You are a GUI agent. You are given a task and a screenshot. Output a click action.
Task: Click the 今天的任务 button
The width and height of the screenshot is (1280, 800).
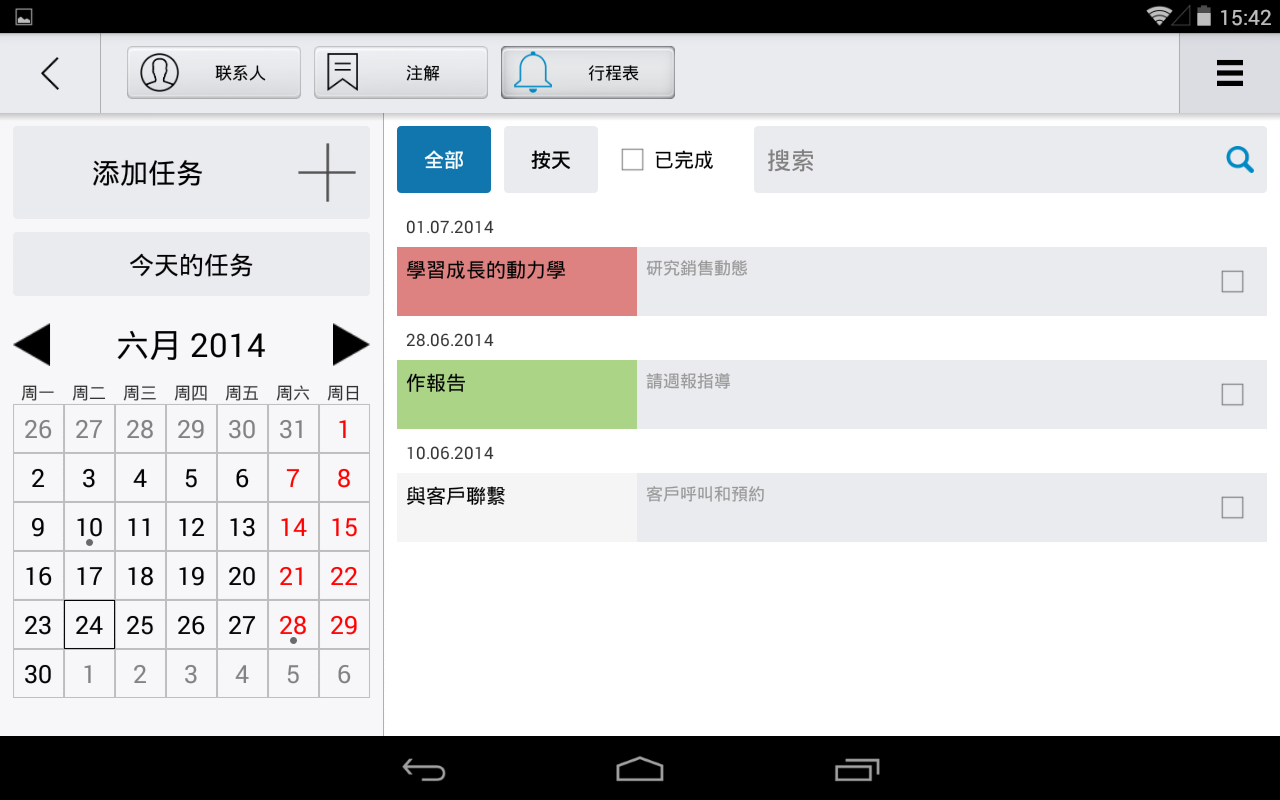(191, 265)
